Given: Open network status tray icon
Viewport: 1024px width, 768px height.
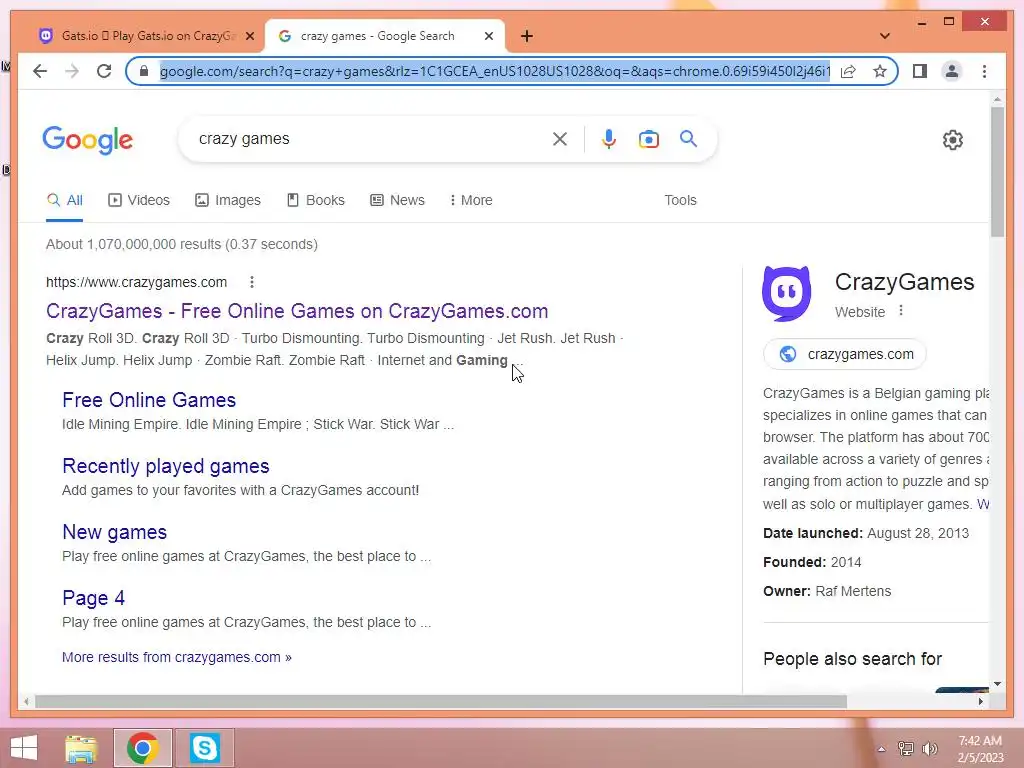Looking at the screenshot, I should coord(905,749).
